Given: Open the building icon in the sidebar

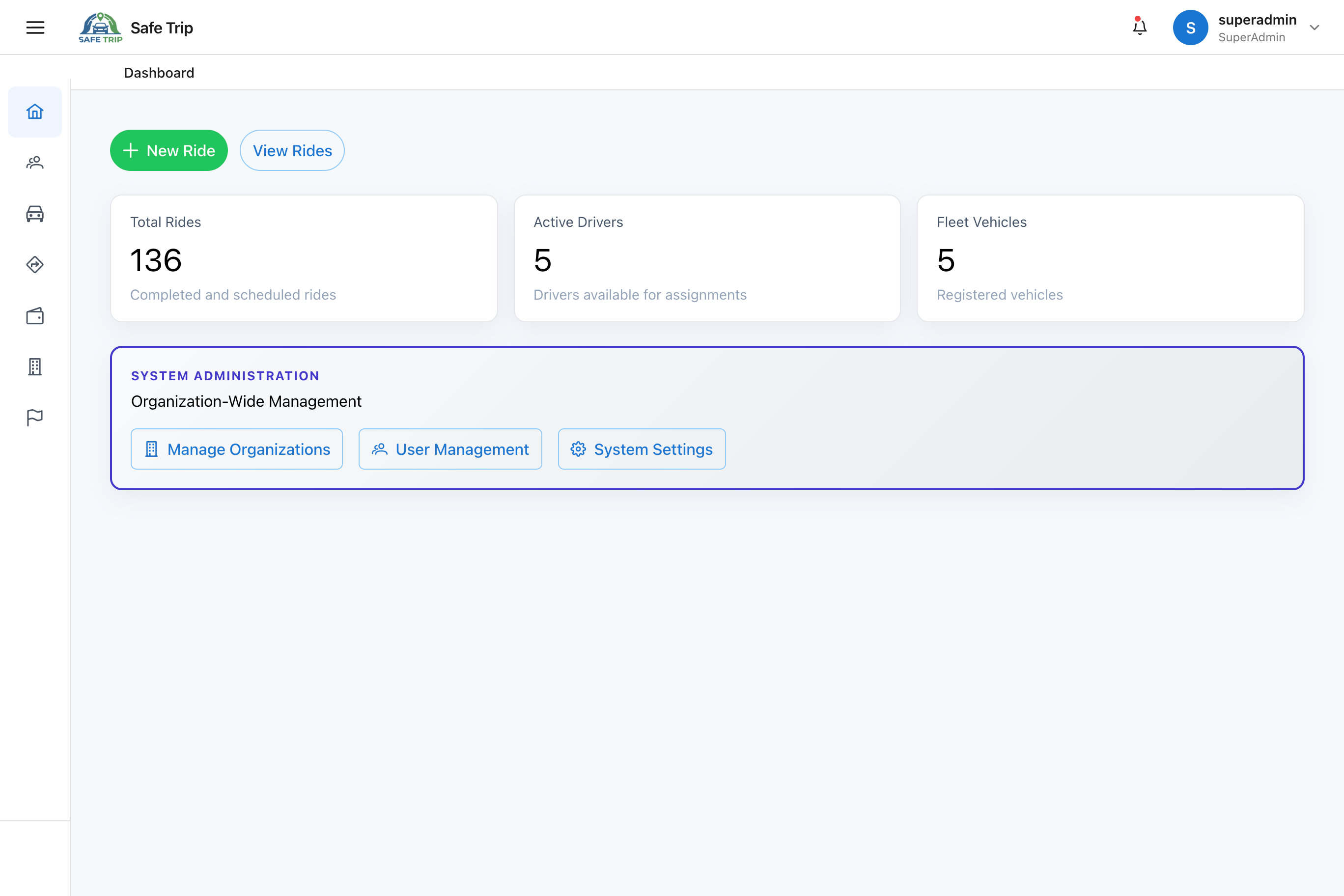Looking at the screenshot, I should click(35, 367).
